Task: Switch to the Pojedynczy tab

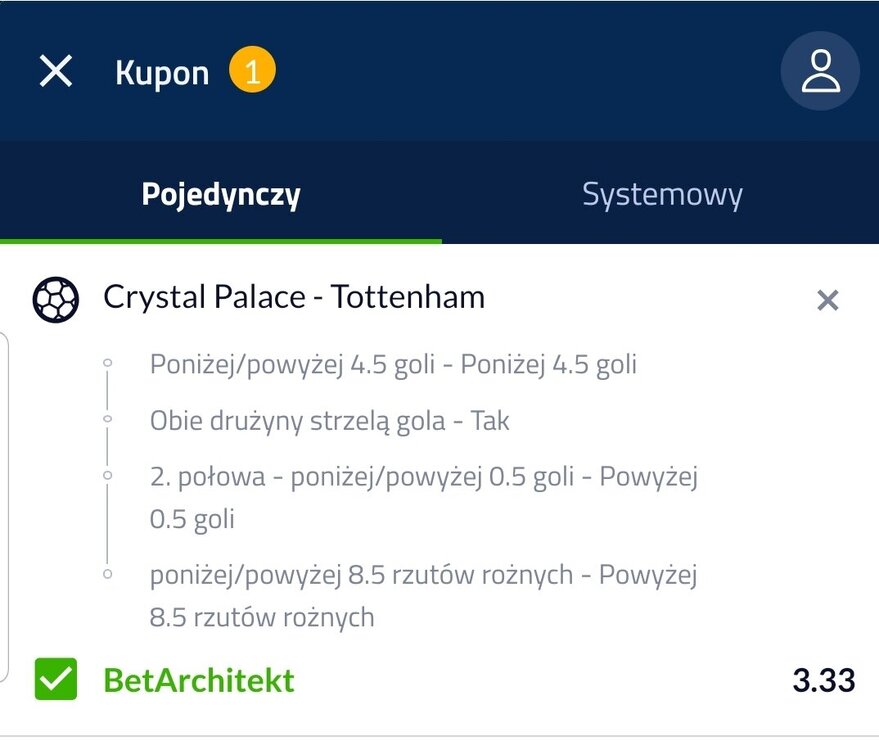Action: (221, 194)
